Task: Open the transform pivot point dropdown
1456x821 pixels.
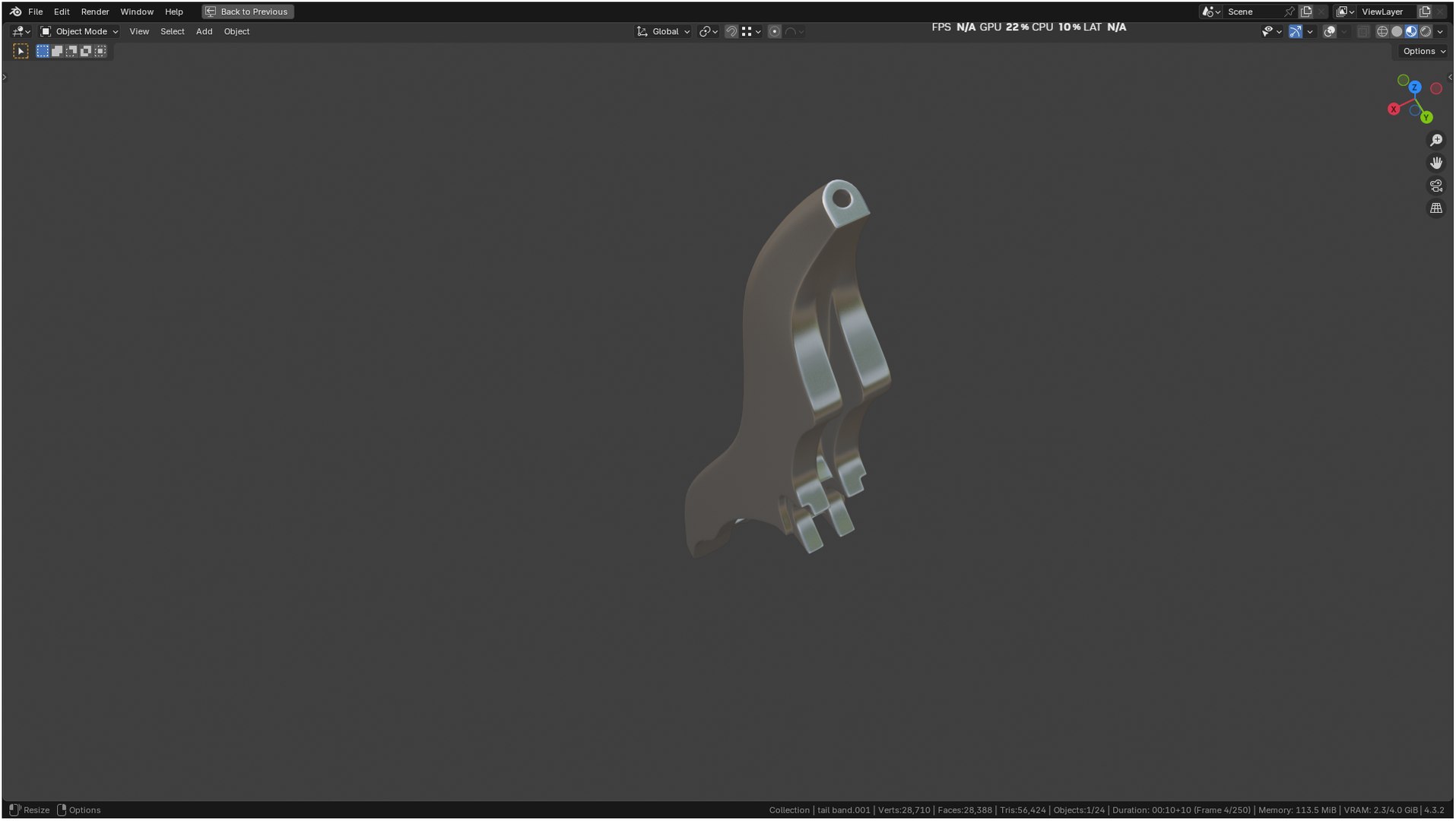Action: pyautogui.click(x=708, y=31)
